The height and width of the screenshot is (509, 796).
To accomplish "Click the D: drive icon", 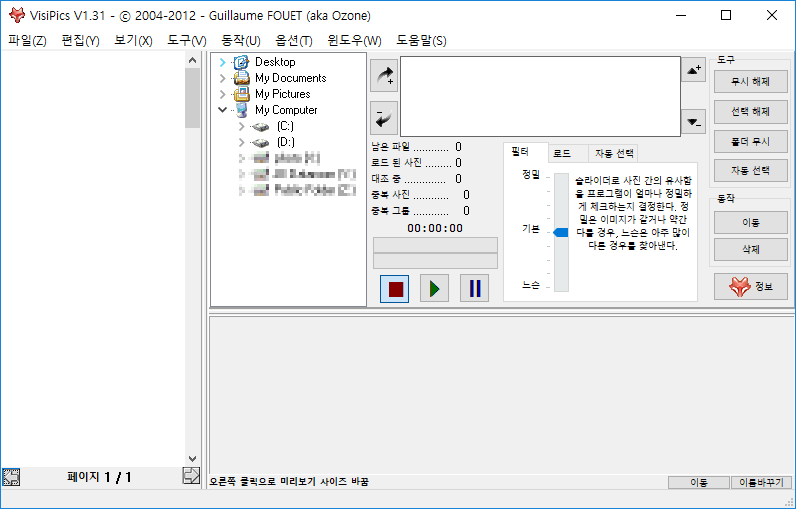I will 260,143.
